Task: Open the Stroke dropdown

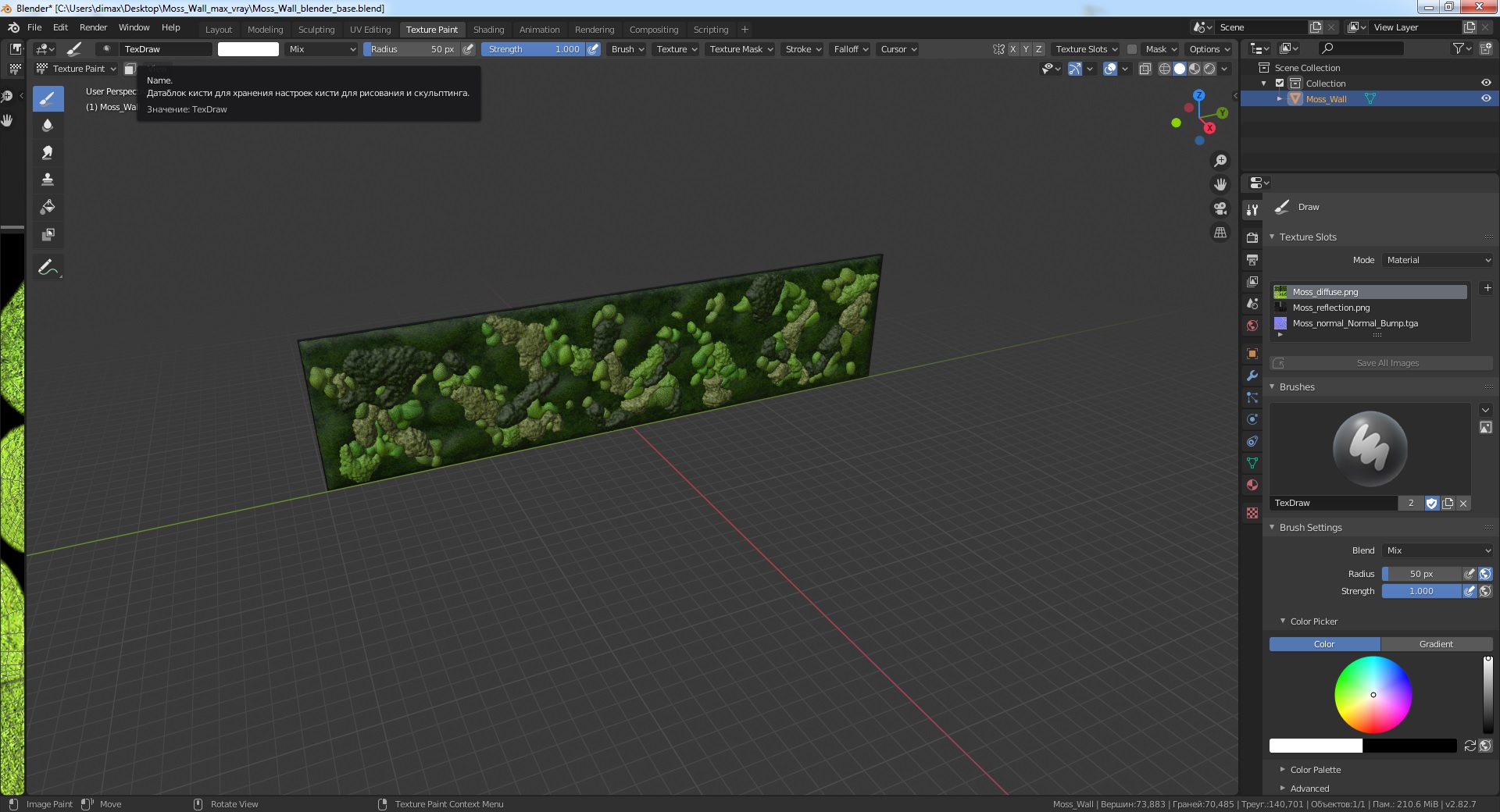Action: pyautogui.click(x=803, y=49)
